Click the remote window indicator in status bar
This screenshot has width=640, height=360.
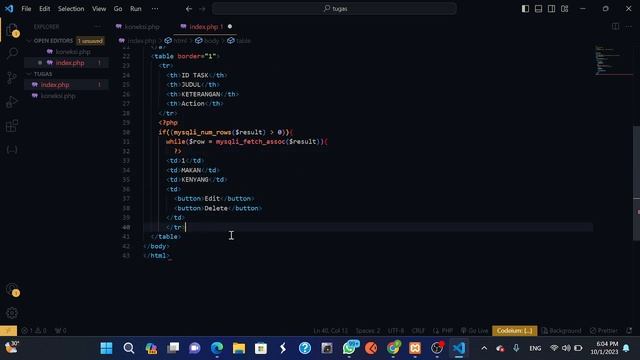8,331
